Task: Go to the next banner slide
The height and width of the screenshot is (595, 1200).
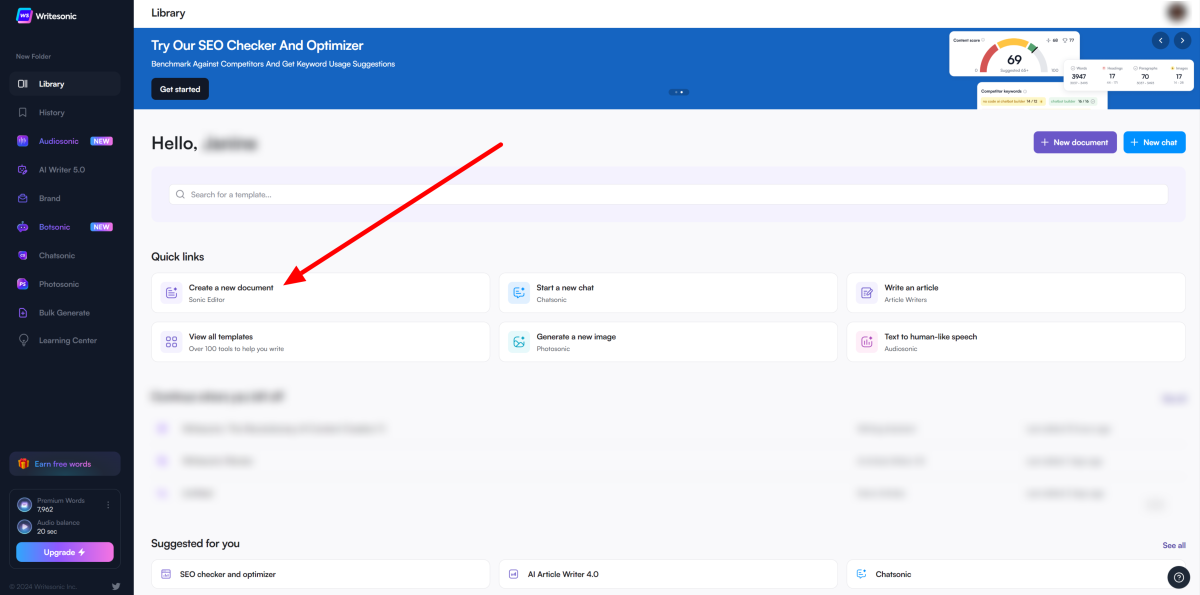Action: [x=1182, y=40]
